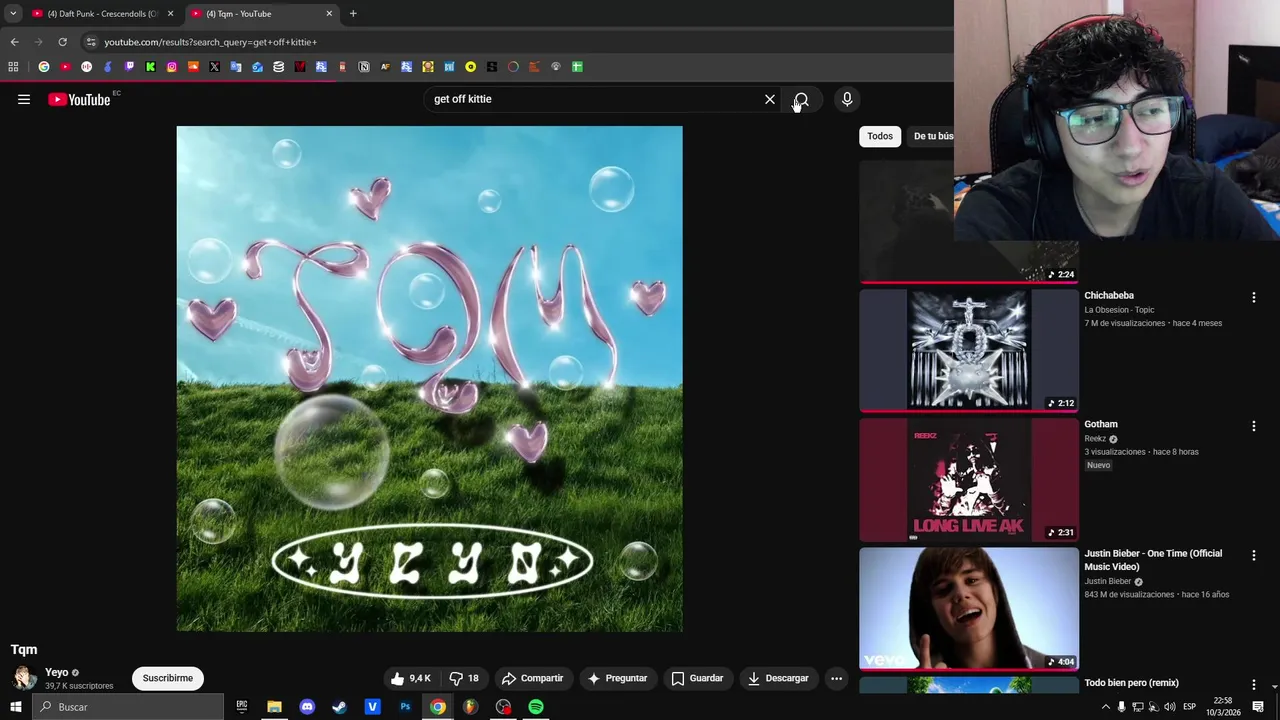1280x720 pixels.
Task: Click the magnifier search button
Action: pyautogui.click(x=801, y=99)
